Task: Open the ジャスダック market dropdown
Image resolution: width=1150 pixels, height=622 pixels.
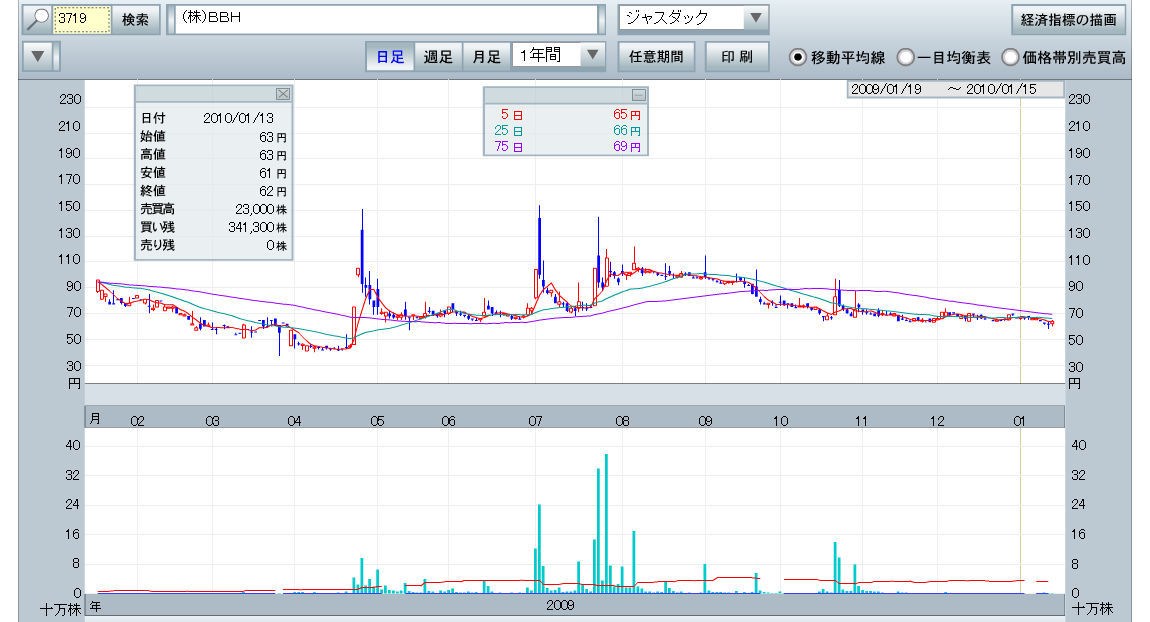Action: (756, 19)
